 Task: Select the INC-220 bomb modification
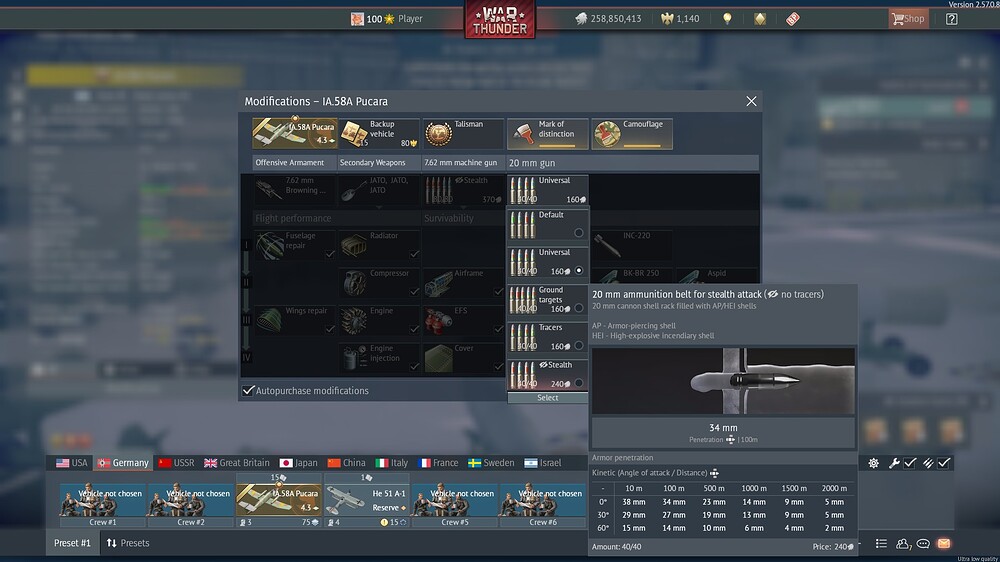tap(631, 245)
